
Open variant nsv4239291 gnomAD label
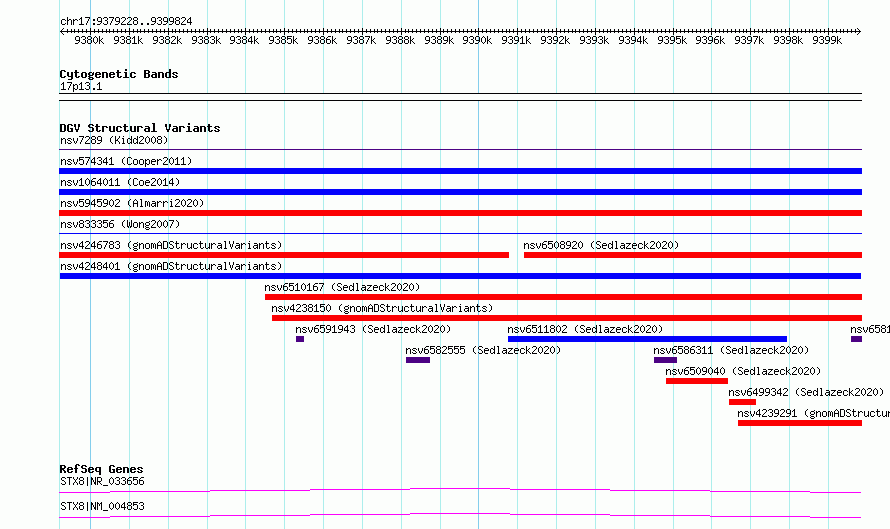813,413
